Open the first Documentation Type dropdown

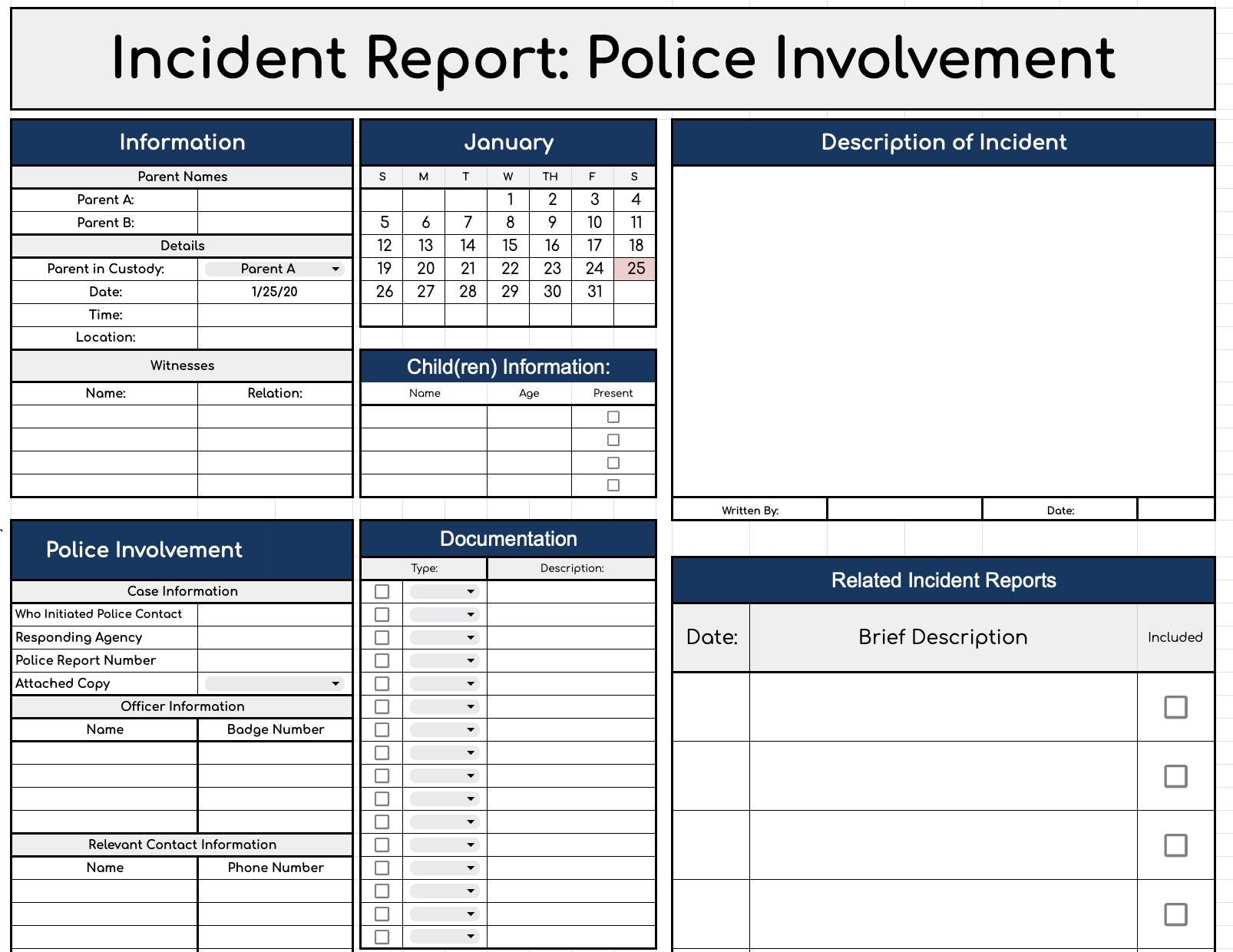click(x=445, y=592)
